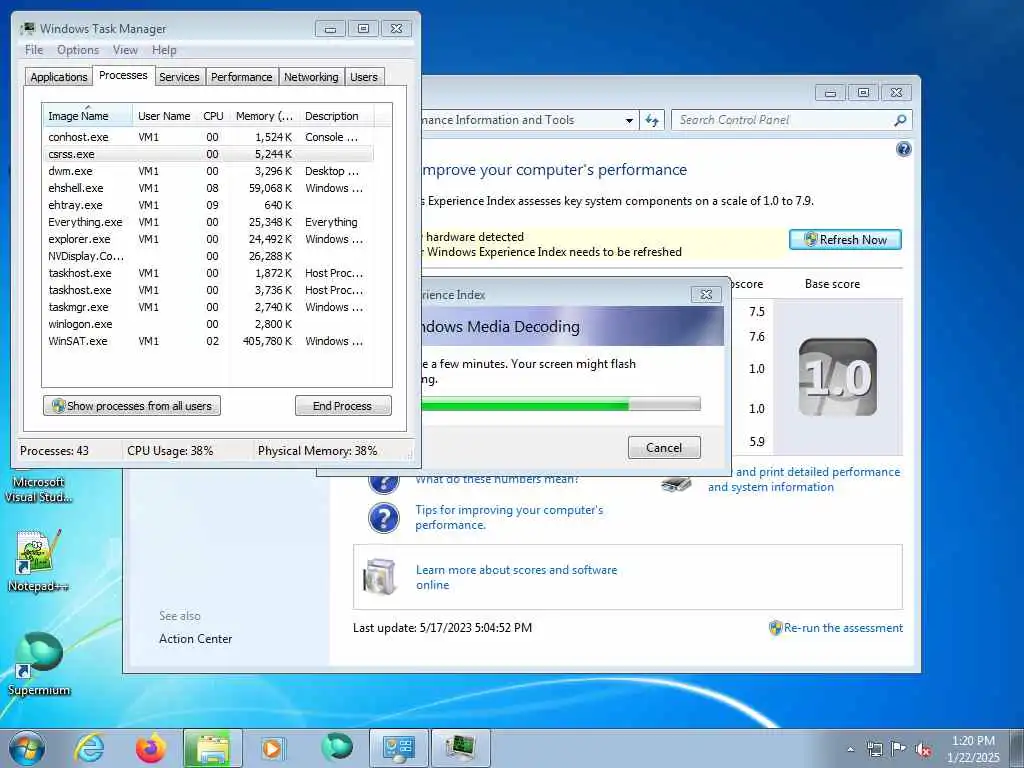Open the network tray icon
Screen dimensions: 1024x768
[x=874, y=749]
